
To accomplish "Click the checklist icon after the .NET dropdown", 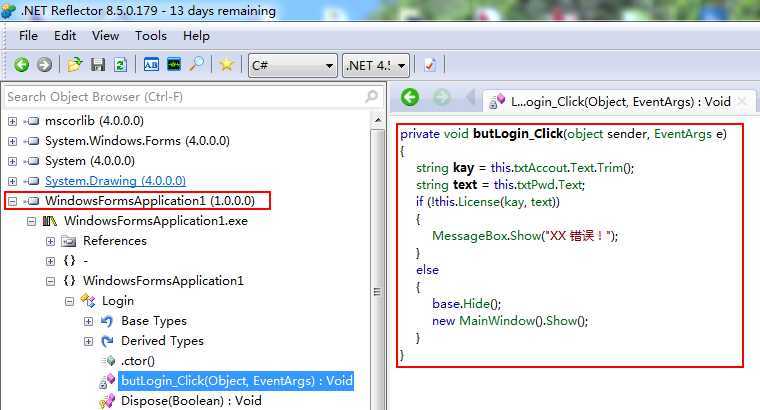I will click(430, 65).
